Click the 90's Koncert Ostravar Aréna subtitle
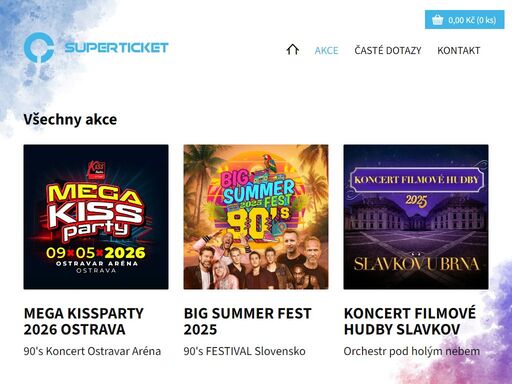This screenshot has height=384, width=512. click(x=92, y=351)
